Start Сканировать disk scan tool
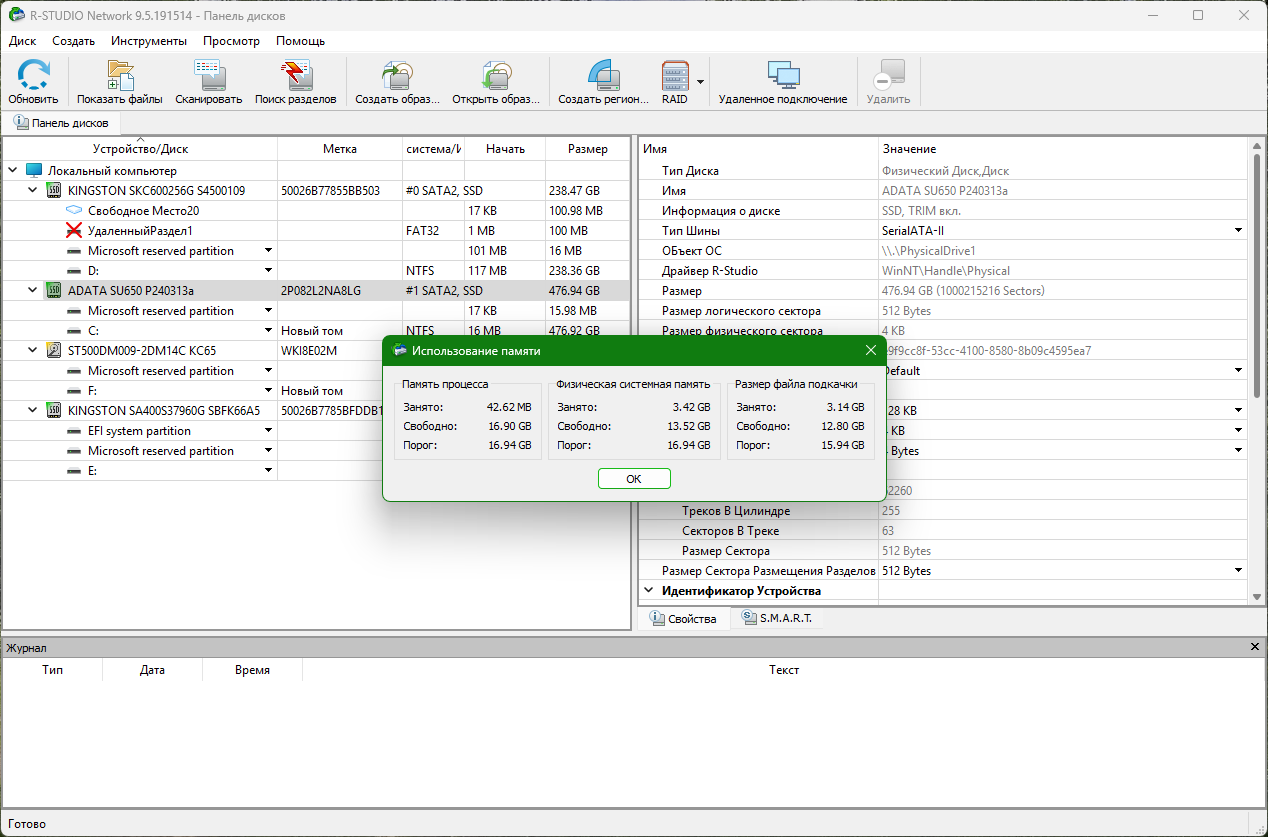 pos(208,81)
